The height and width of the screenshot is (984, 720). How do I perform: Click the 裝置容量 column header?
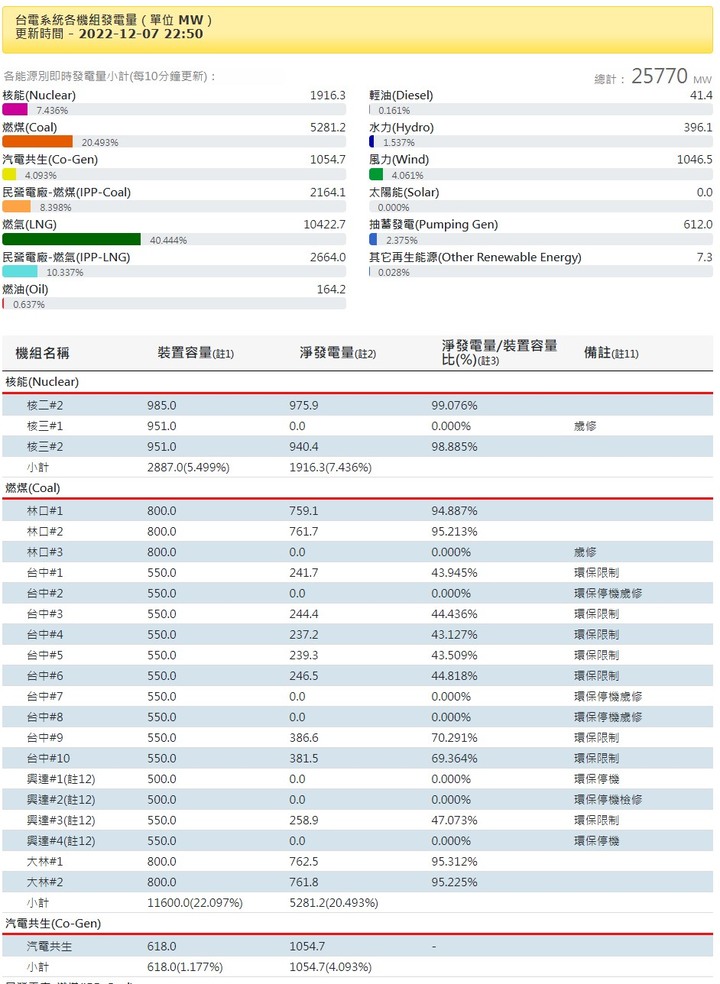point(196,353)
